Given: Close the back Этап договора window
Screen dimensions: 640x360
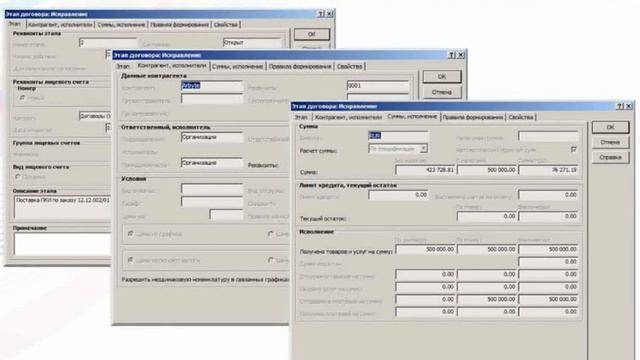Looking at the screenshot, I should coord(329,14).
